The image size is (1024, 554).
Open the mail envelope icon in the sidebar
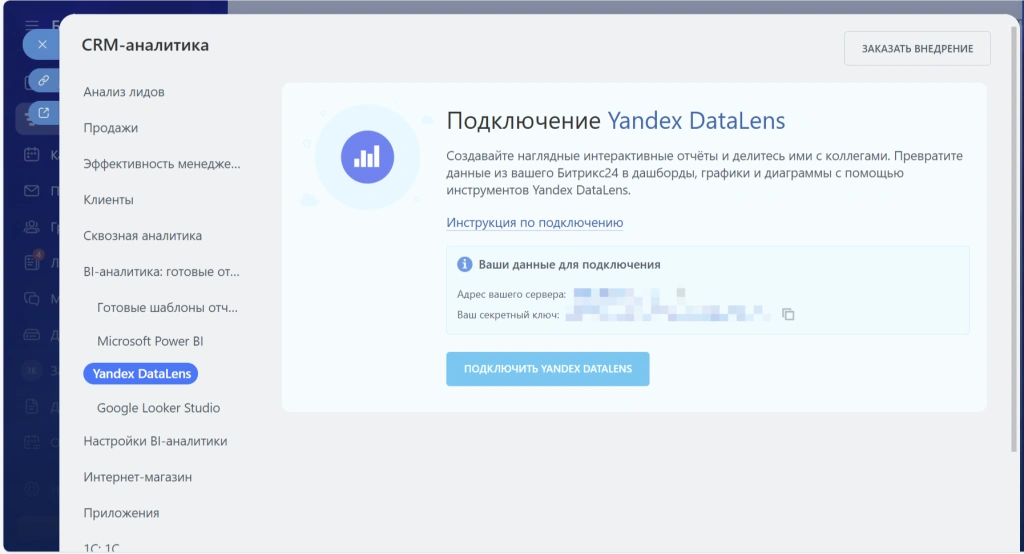click(x=31, y=191)
